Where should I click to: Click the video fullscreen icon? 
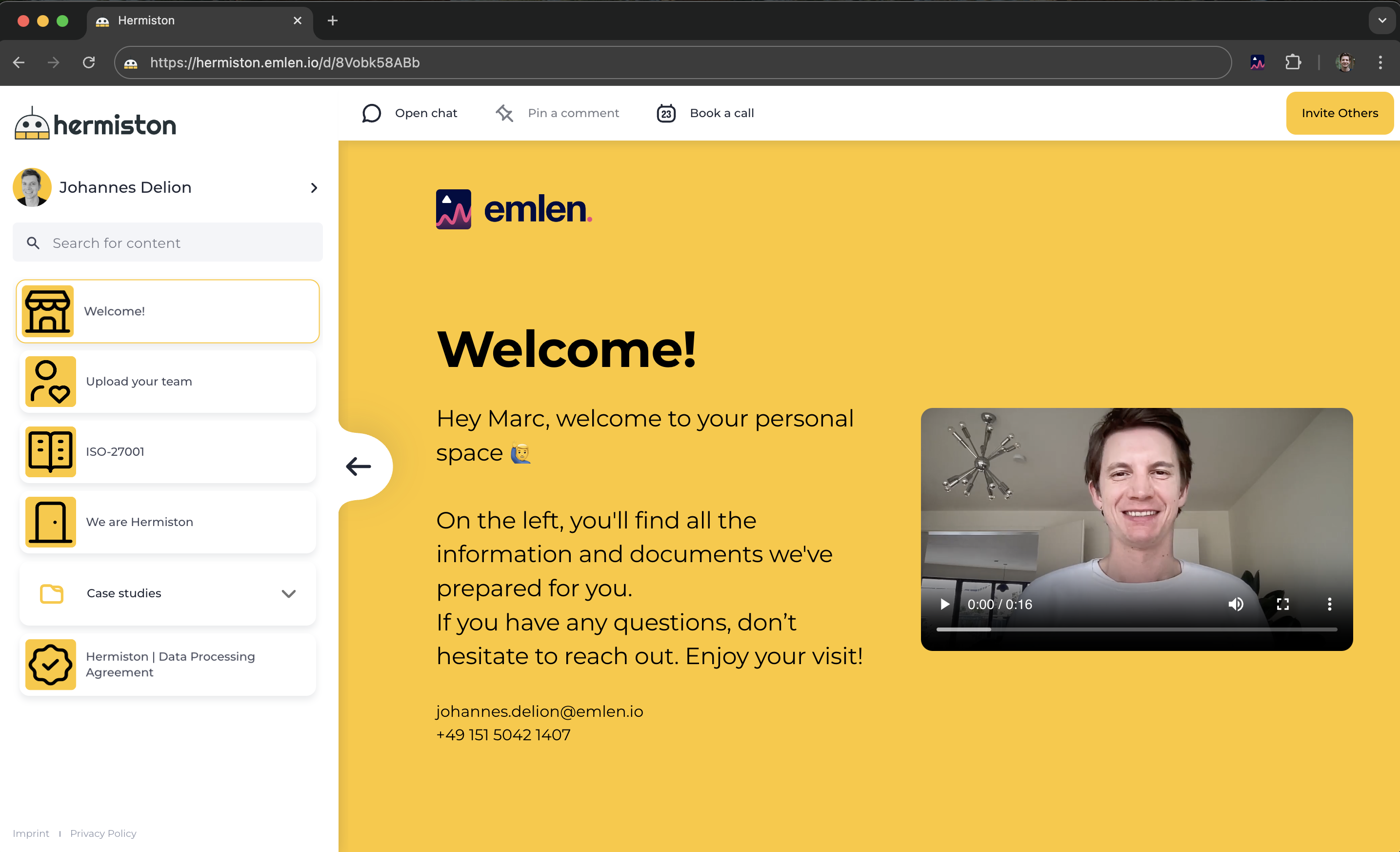1282,604
